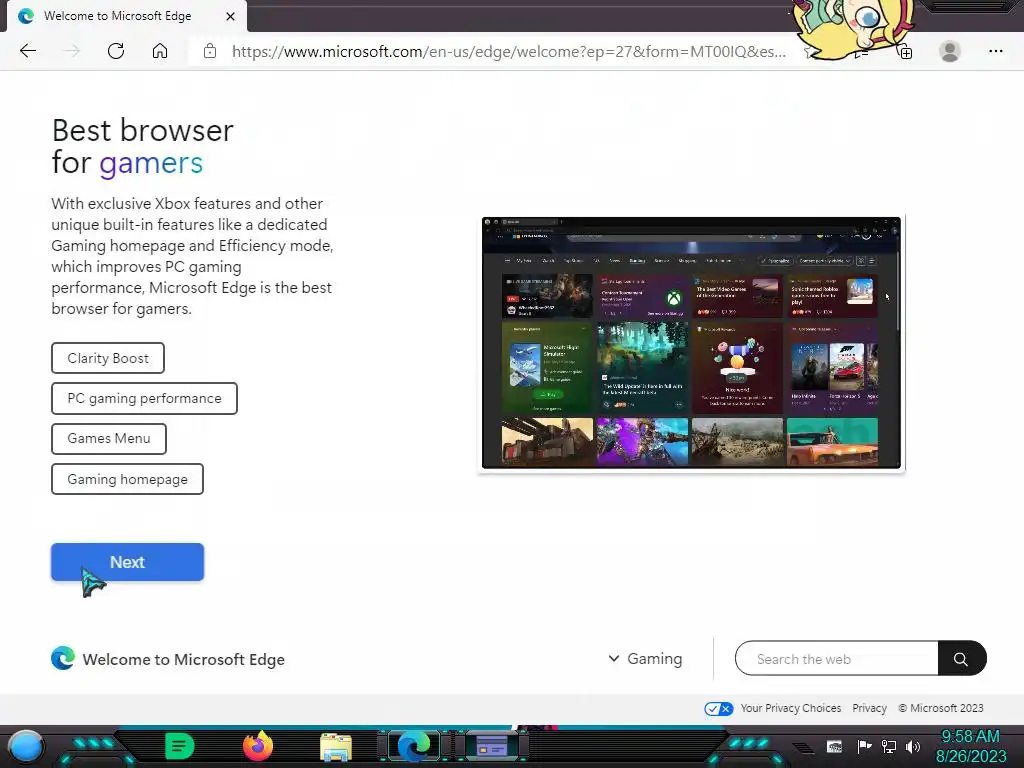Screen dimensions: 1024x768
Task: Open Your Privacy Choices link
Action: click(790, 708)
